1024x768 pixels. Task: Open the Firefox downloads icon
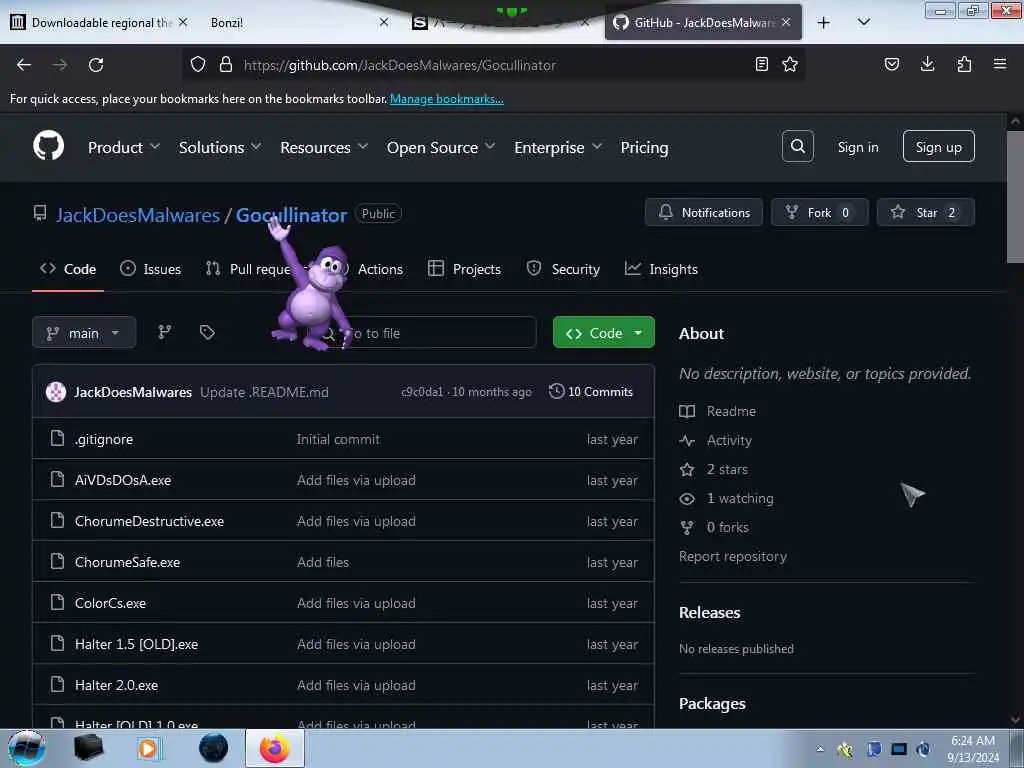pos(927,64)
